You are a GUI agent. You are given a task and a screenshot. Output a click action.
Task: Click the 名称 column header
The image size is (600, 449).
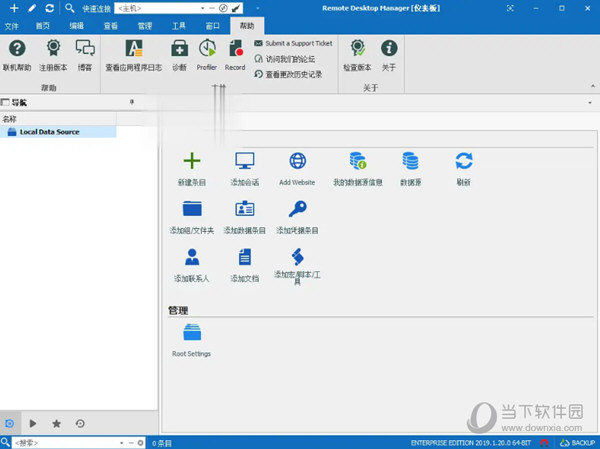point(58,119)
